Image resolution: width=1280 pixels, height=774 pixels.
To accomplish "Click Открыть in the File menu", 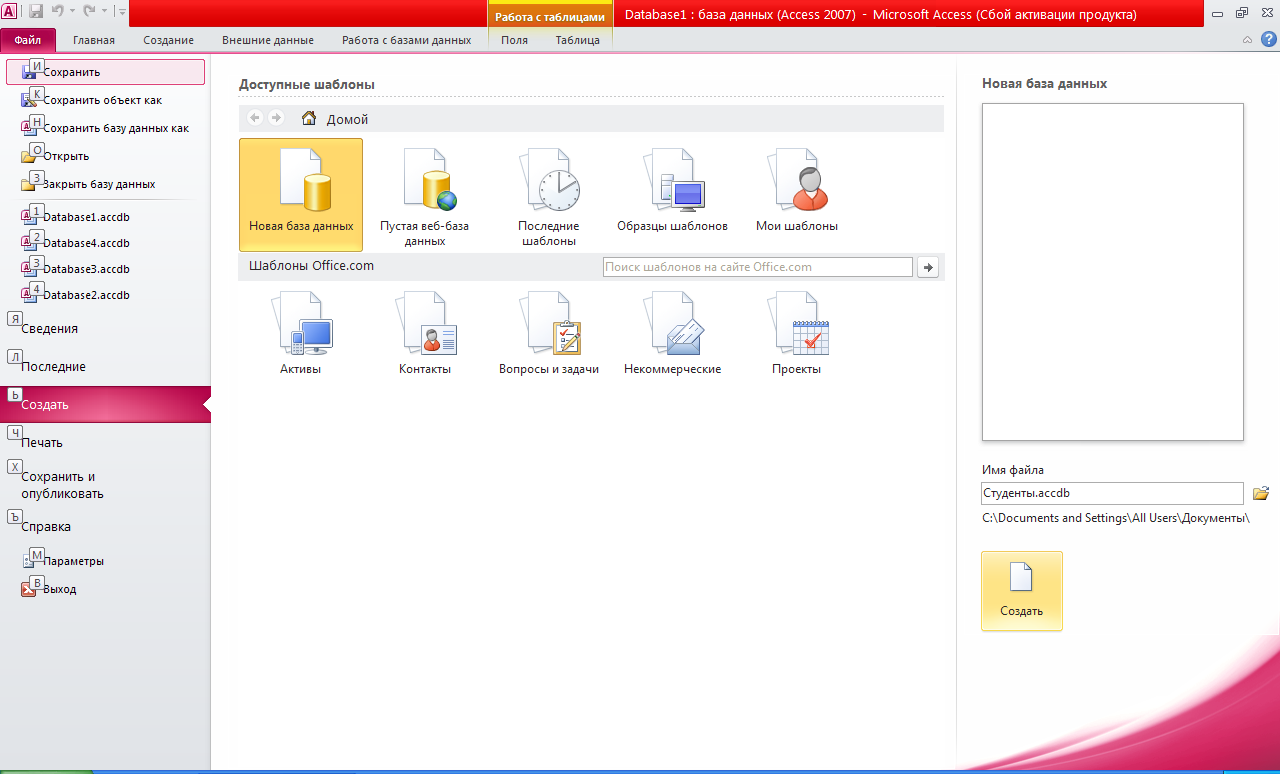I will click(105, 156).
